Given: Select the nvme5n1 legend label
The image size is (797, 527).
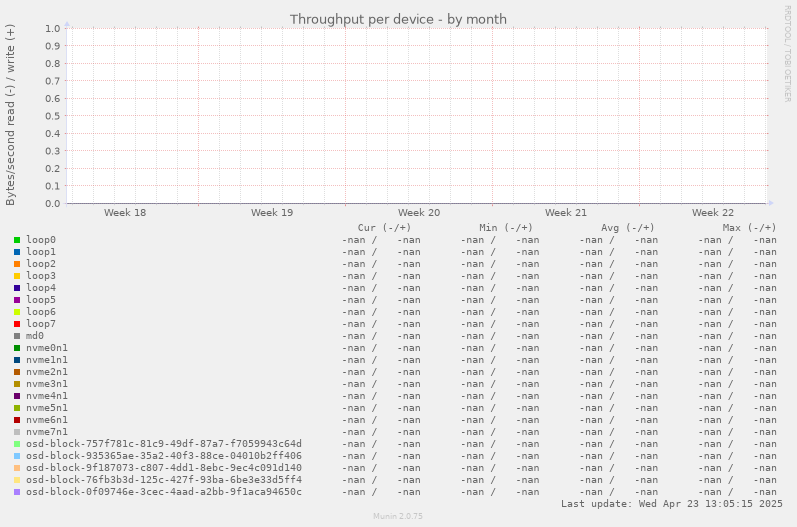Looking at the screenshot, I should coord(47,408).
